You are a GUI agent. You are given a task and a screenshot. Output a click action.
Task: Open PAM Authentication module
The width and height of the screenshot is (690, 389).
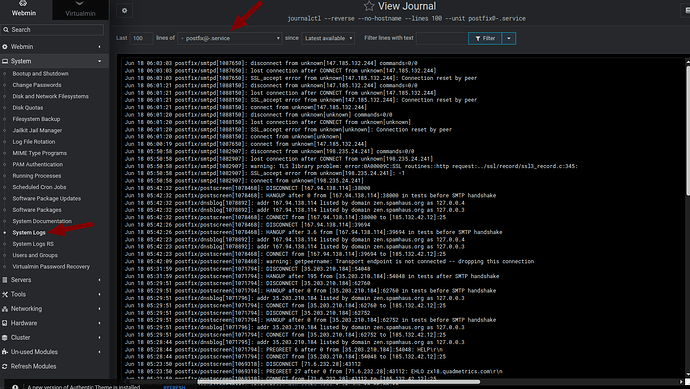coord(38,165)
